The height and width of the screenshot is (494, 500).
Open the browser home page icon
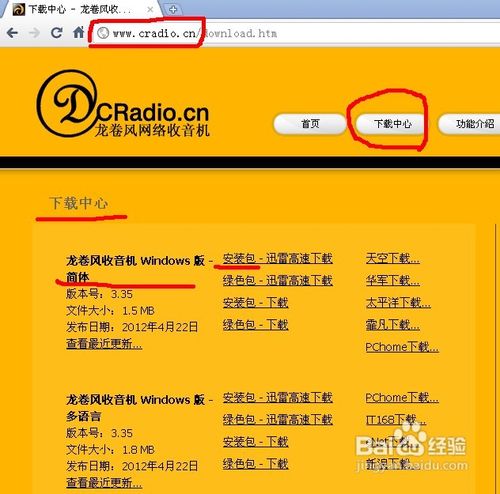[x=79, y=32]
